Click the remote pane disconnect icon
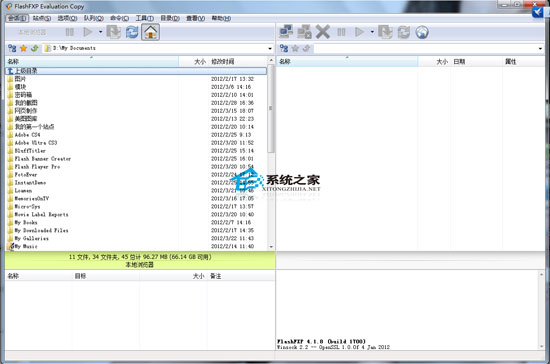Viewport: 550px width, 364px height. pos(304,32)
